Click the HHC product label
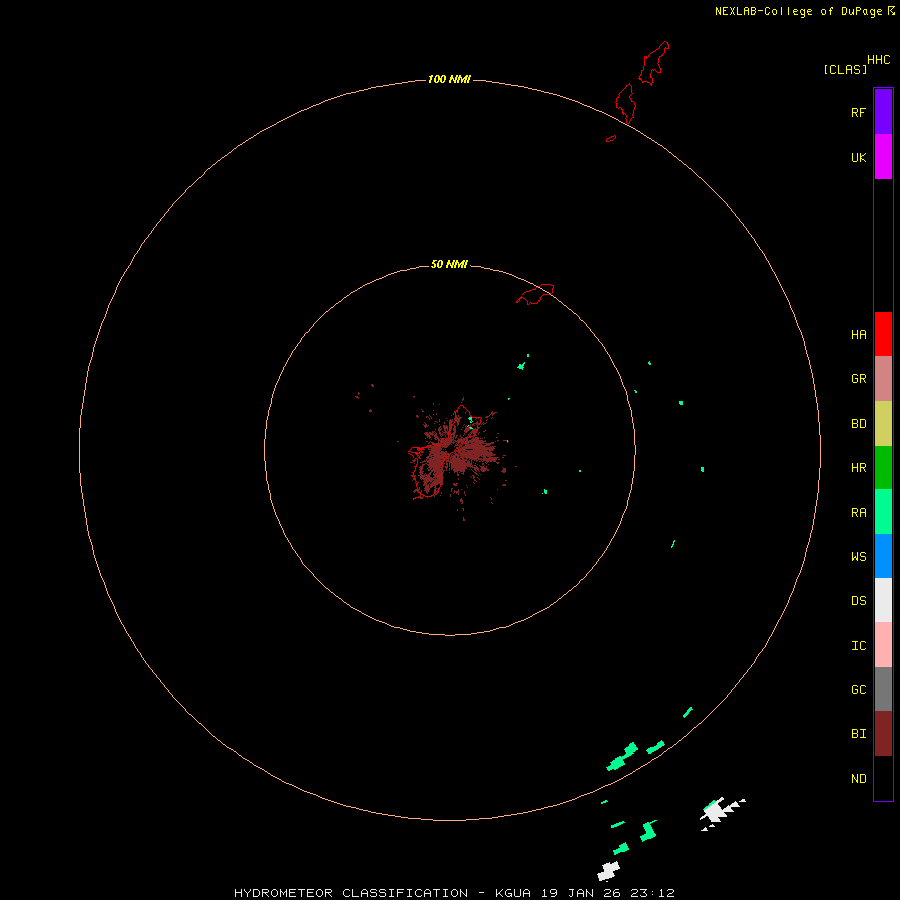The height and width of the screenshot is (900, 900). click(x=878, y=60)
